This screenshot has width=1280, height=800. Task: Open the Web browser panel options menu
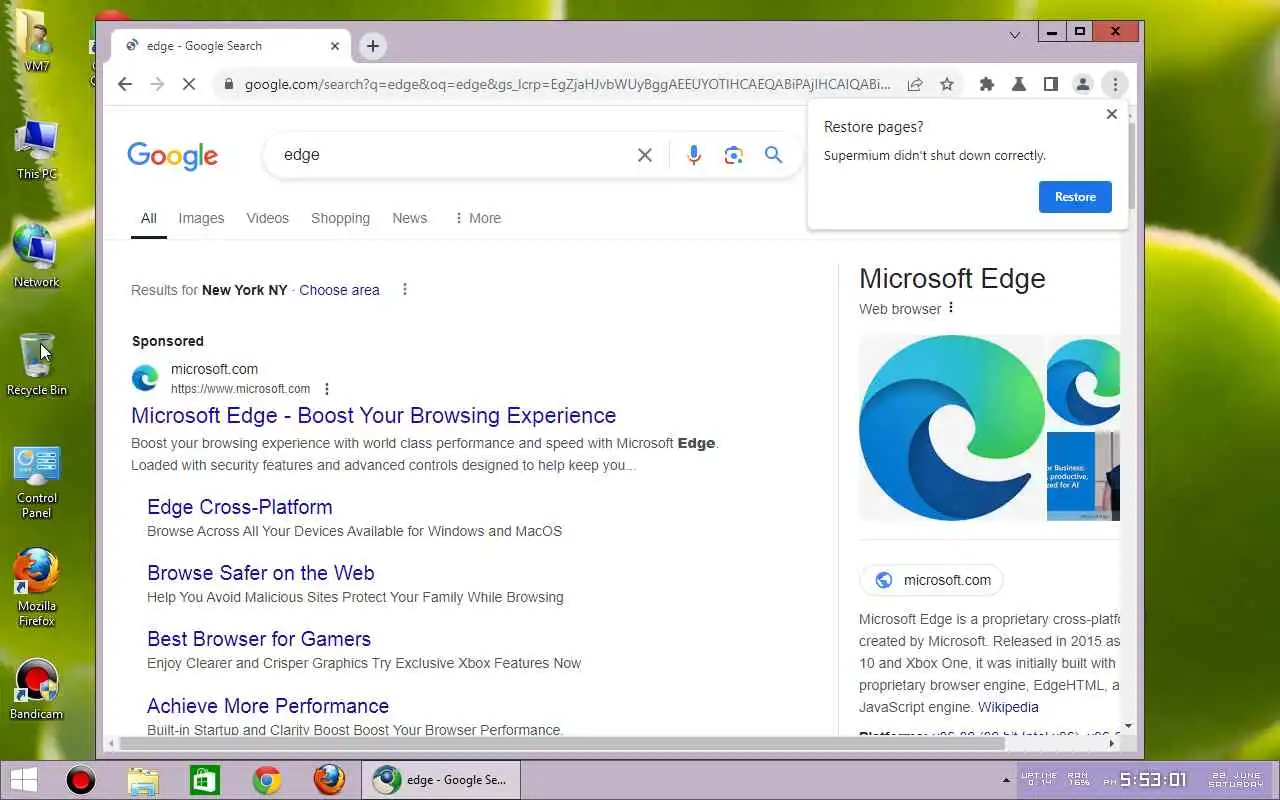pos(951,308)
